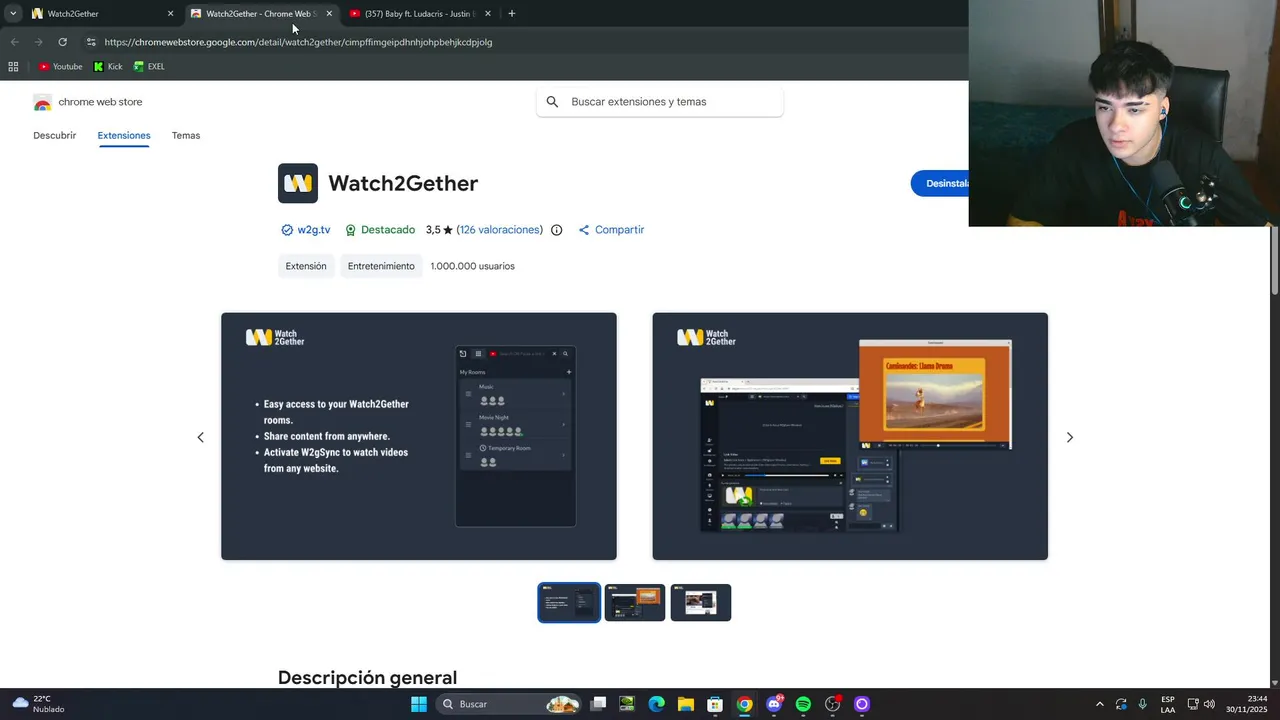Open Task View on the taskbar
This screenshot has height=720, width=1280.
tap(598, 704)
